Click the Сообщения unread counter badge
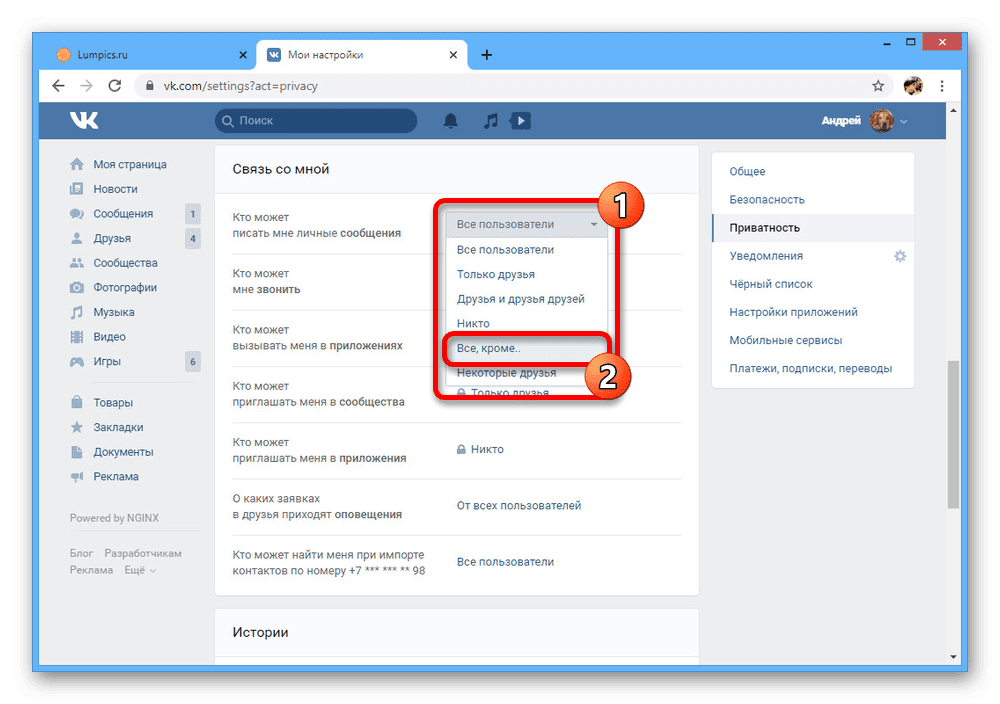Viewport: 1000px width, 704px height. (x=193, y=214)
